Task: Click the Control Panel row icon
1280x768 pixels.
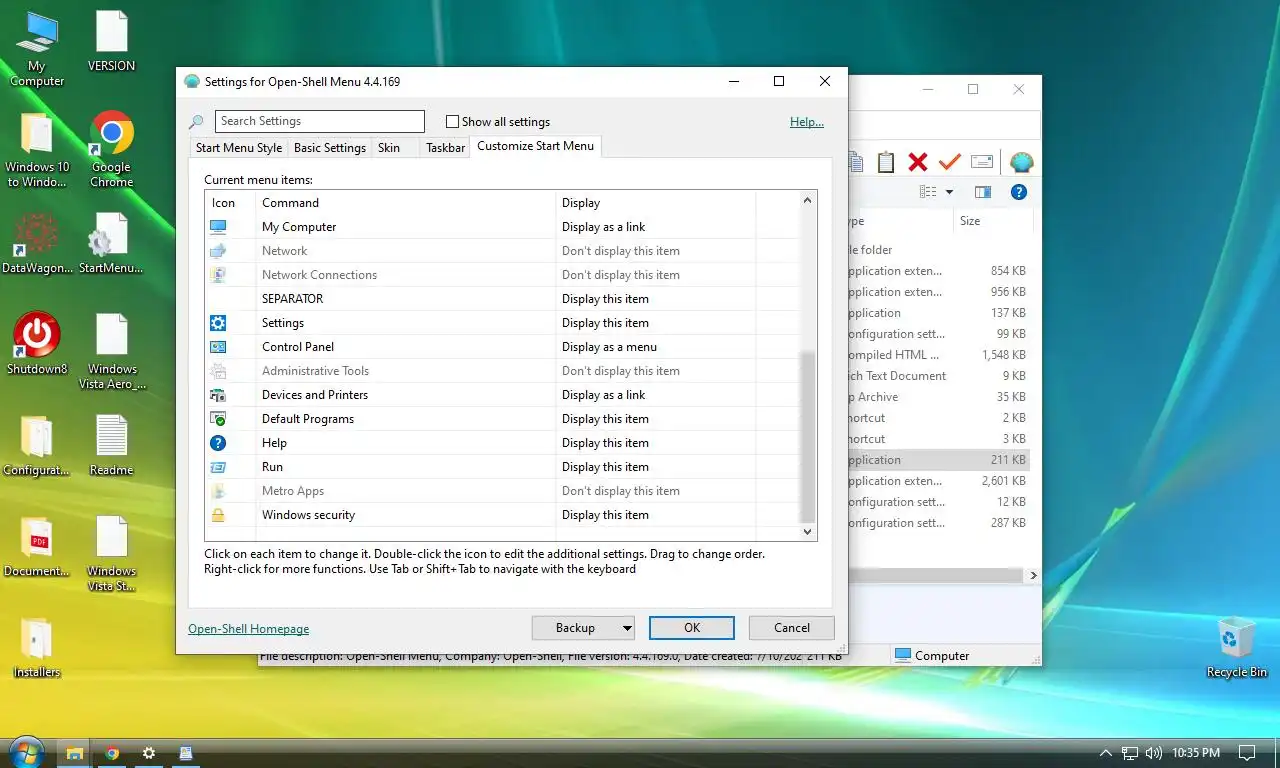Action: click(x=218, y=347)
